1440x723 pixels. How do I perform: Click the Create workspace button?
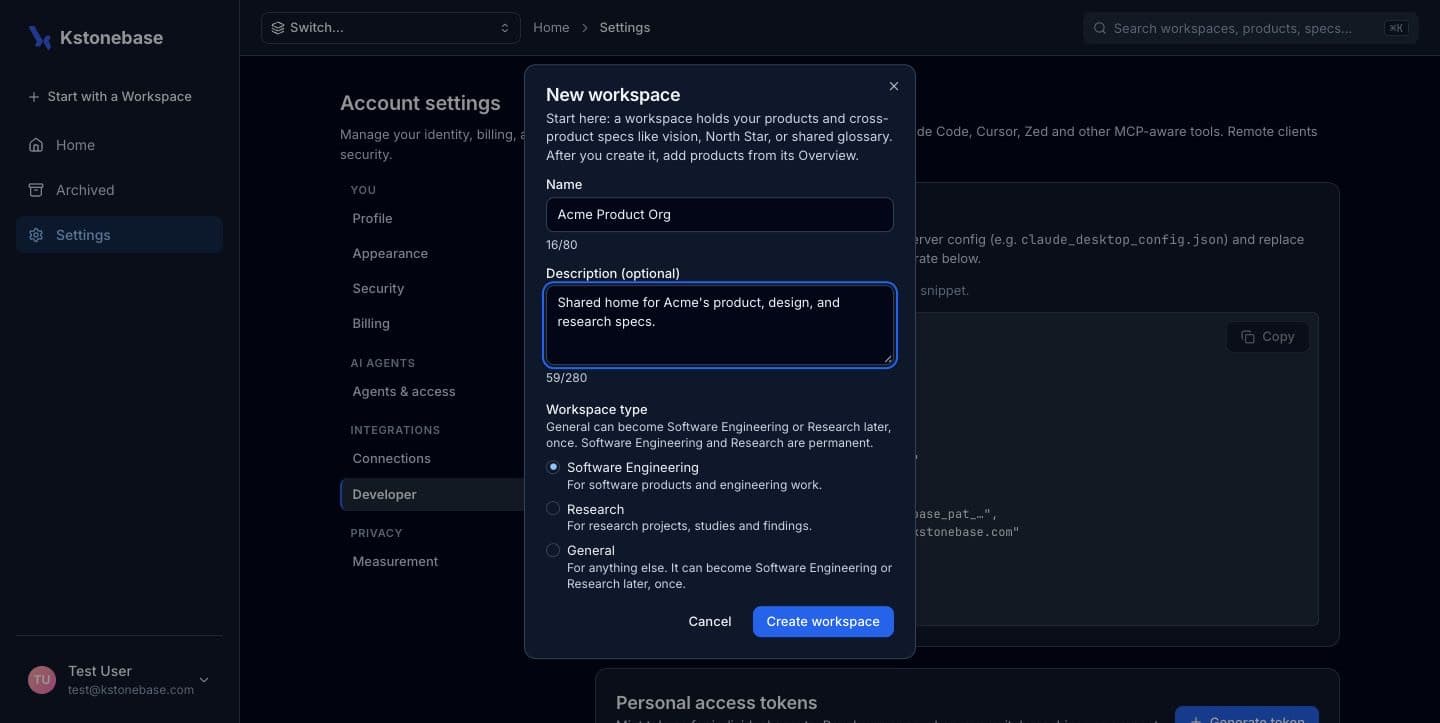pyautogui.click(x=823, y=622)
